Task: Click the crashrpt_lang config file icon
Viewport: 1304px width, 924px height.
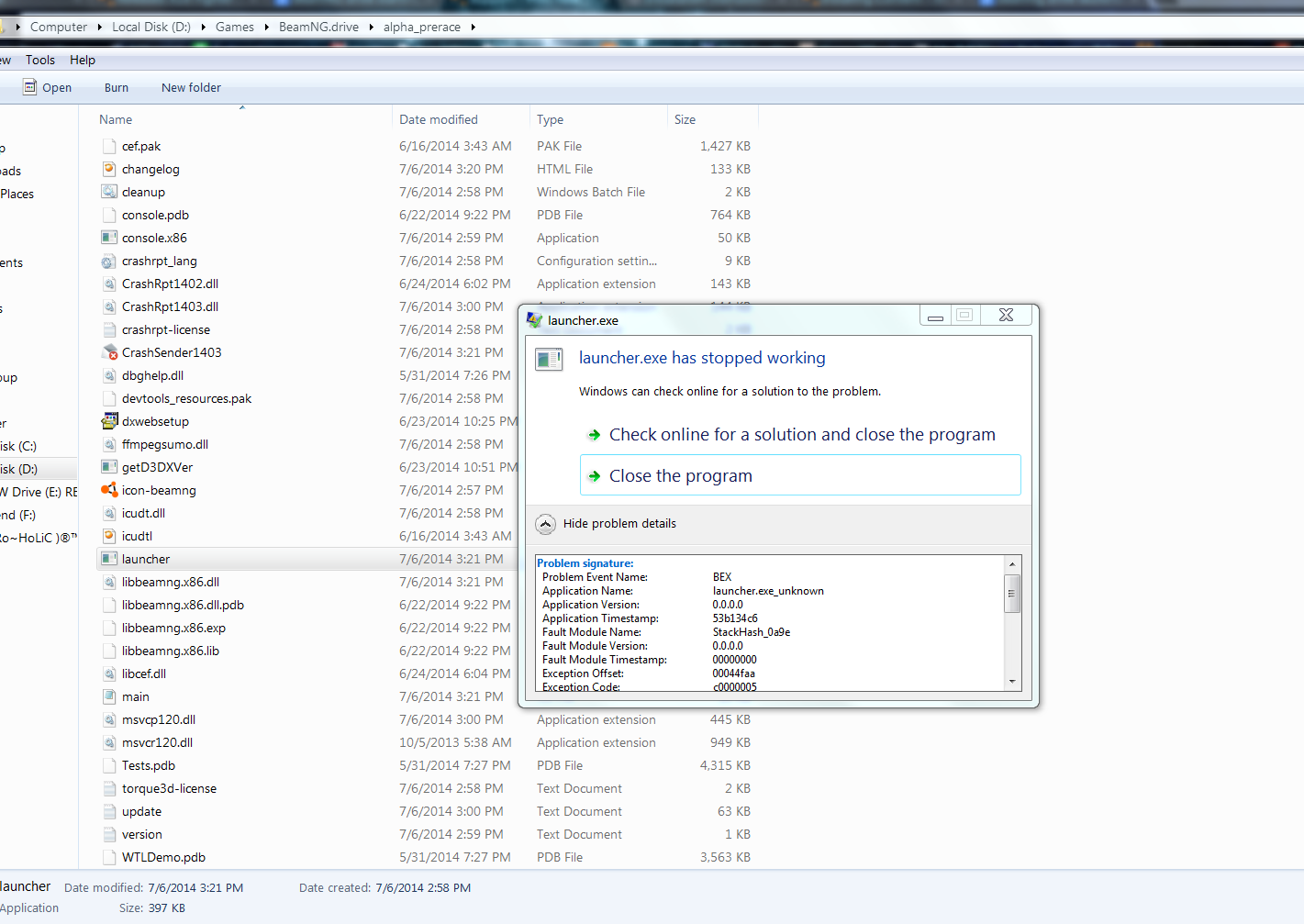Action: pyautogui.click(x=109, y=261)
